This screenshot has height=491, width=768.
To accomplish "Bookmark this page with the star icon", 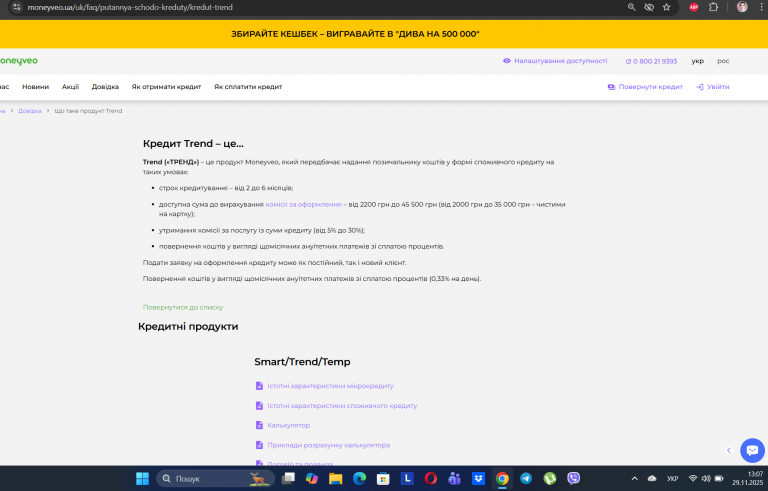I will 667,7.
